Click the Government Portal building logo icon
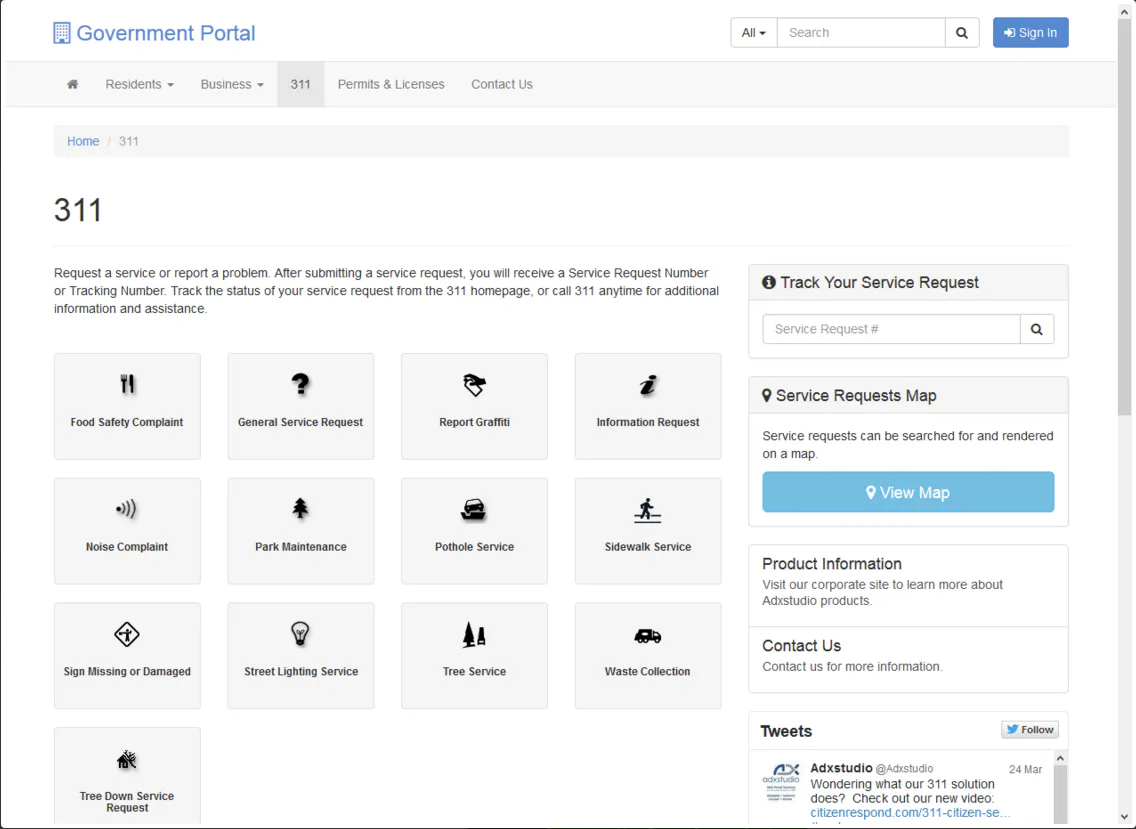Image resolution: width=1136 pixels, height=829 pixels. (62, 33)
